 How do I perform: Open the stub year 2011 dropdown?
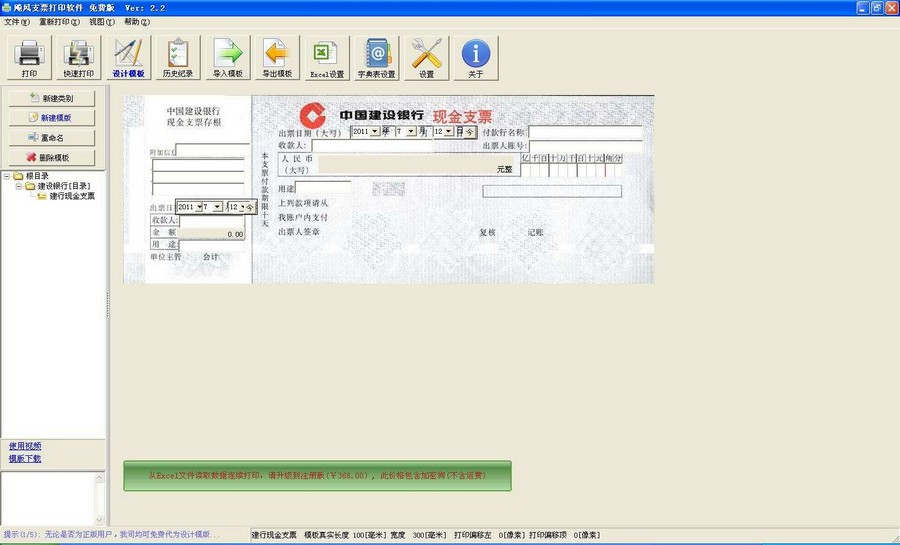tap(199, 207)
